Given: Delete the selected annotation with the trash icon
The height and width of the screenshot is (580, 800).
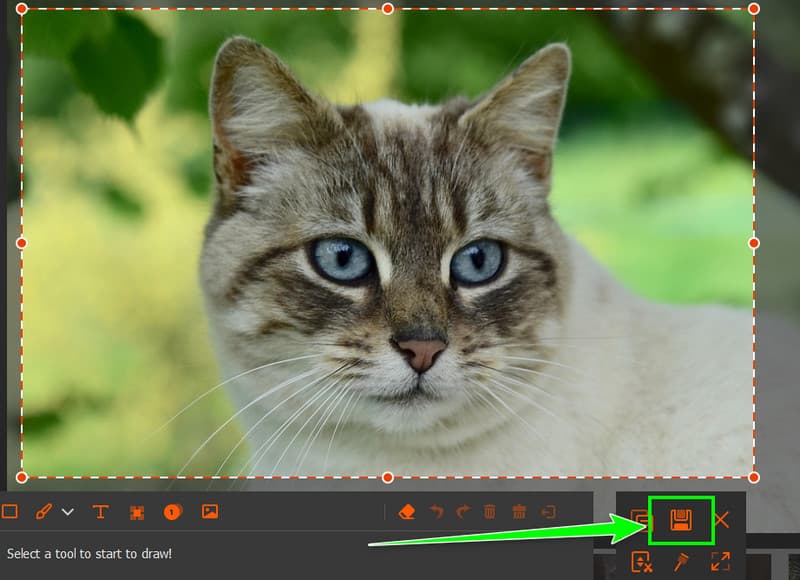Looking at the screenshot, I should pos(490,512).
